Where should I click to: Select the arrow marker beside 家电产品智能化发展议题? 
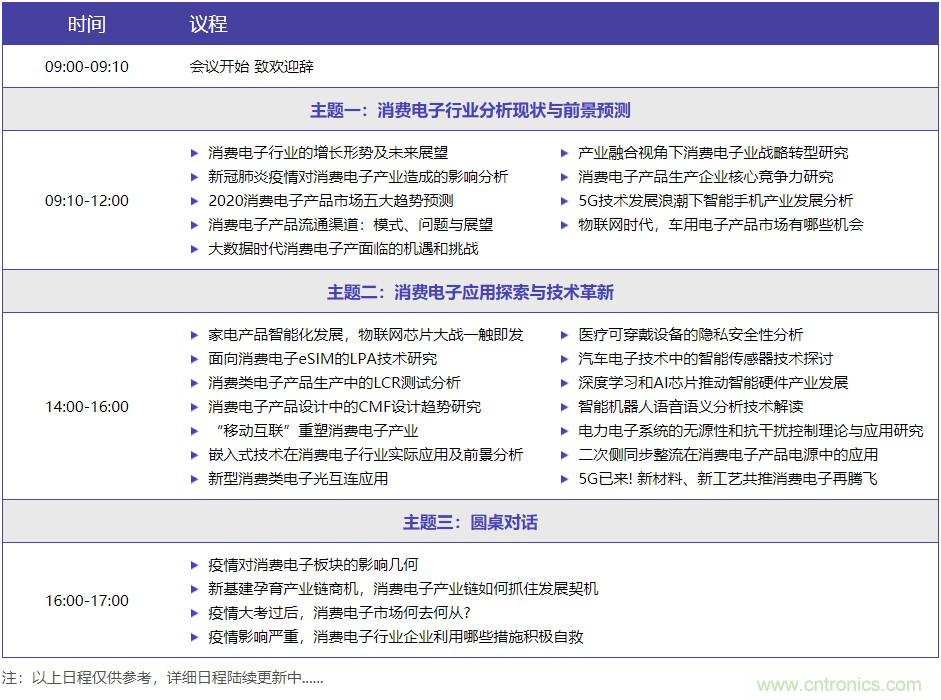tap(195, 335)
